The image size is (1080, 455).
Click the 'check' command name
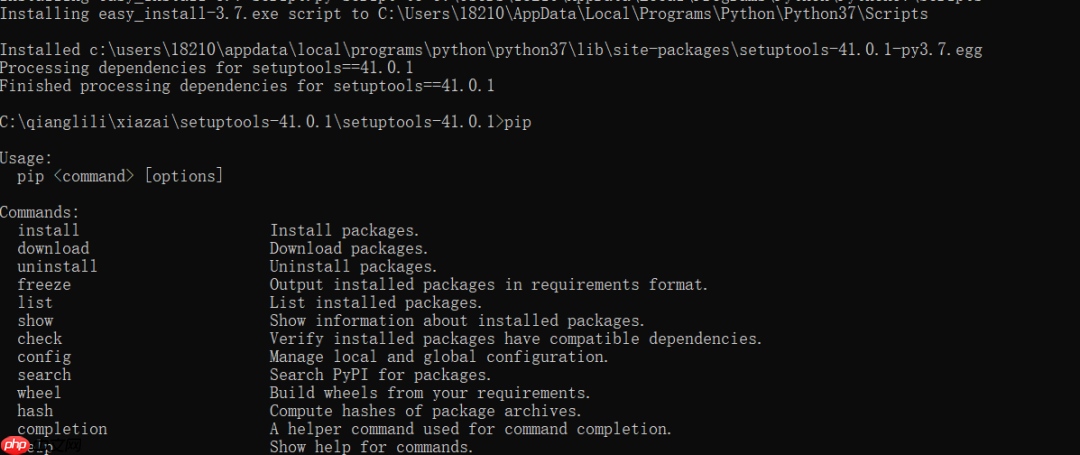(x=40, y=339)
